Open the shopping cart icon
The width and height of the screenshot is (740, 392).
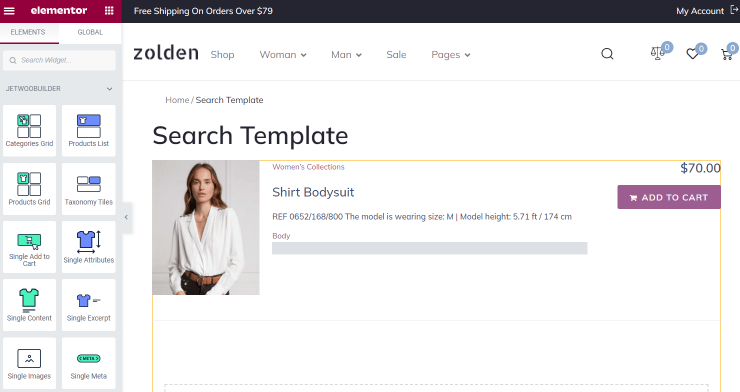tap(727, 54)
